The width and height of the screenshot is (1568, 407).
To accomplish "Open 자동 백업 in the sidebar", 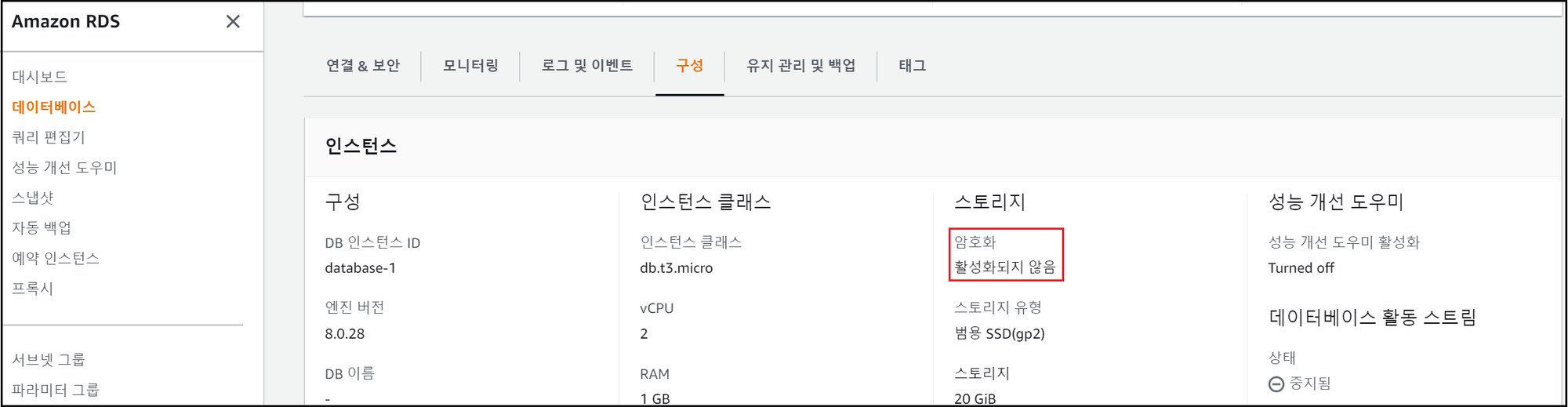I will click(42, 227).
